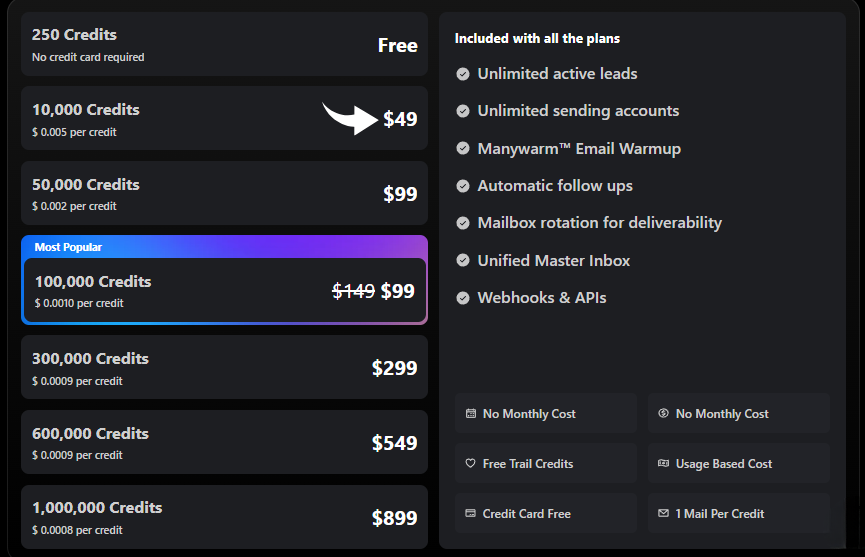The height and width of the screenshot is (557, 865).
Task: Click the dollar coin icon beside No Monthly Cost
Action: click(x=664, y=413)
